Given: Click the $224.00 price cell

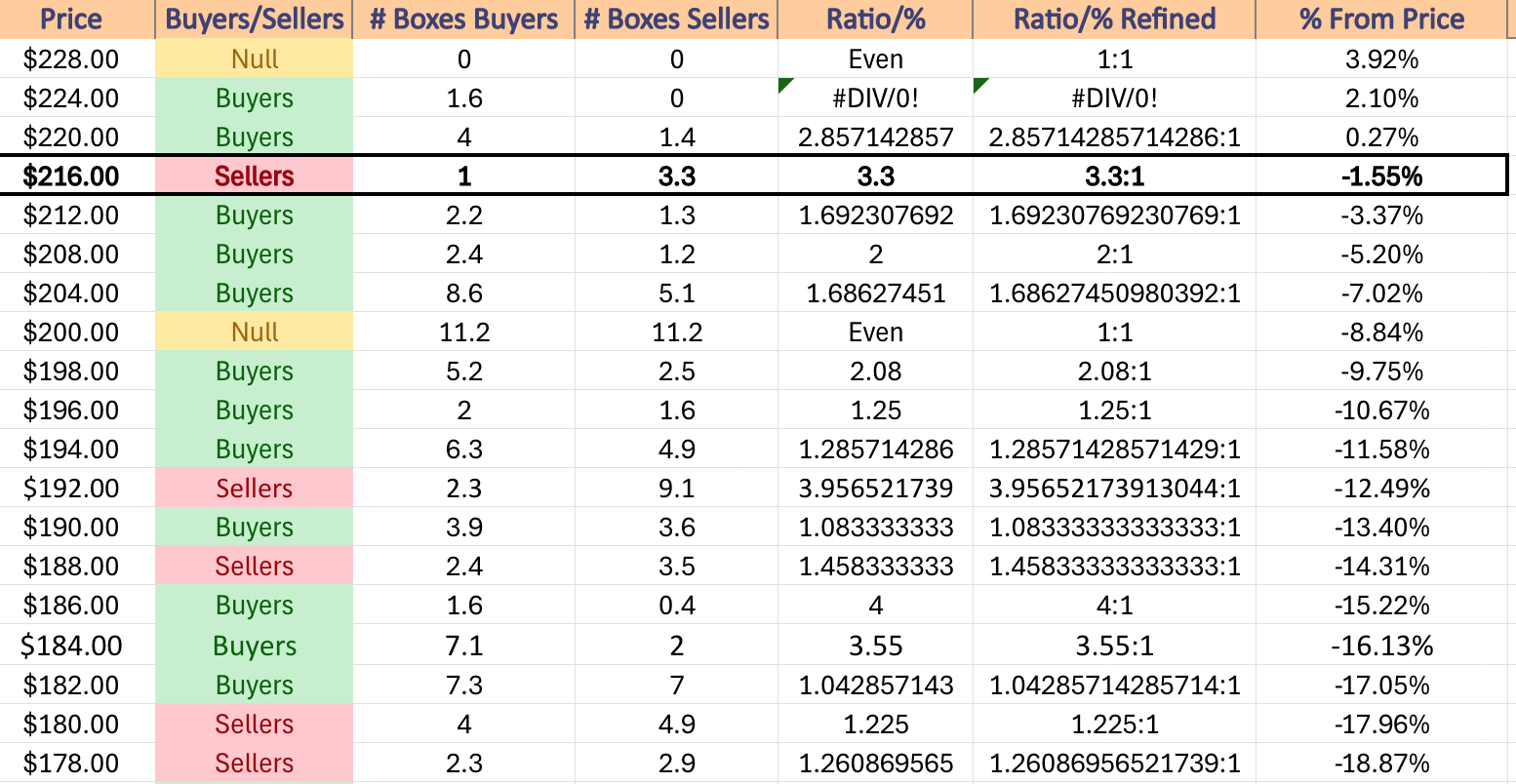Looking at the screenshot, I should point(77,98).
